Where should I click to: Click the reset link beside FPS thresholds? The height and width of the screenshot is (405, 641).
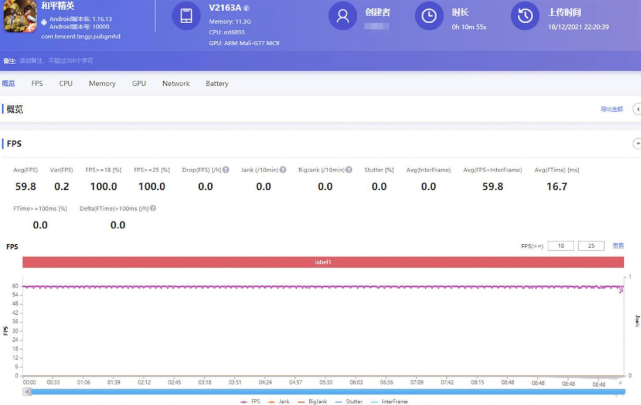[x=618, y=245]
